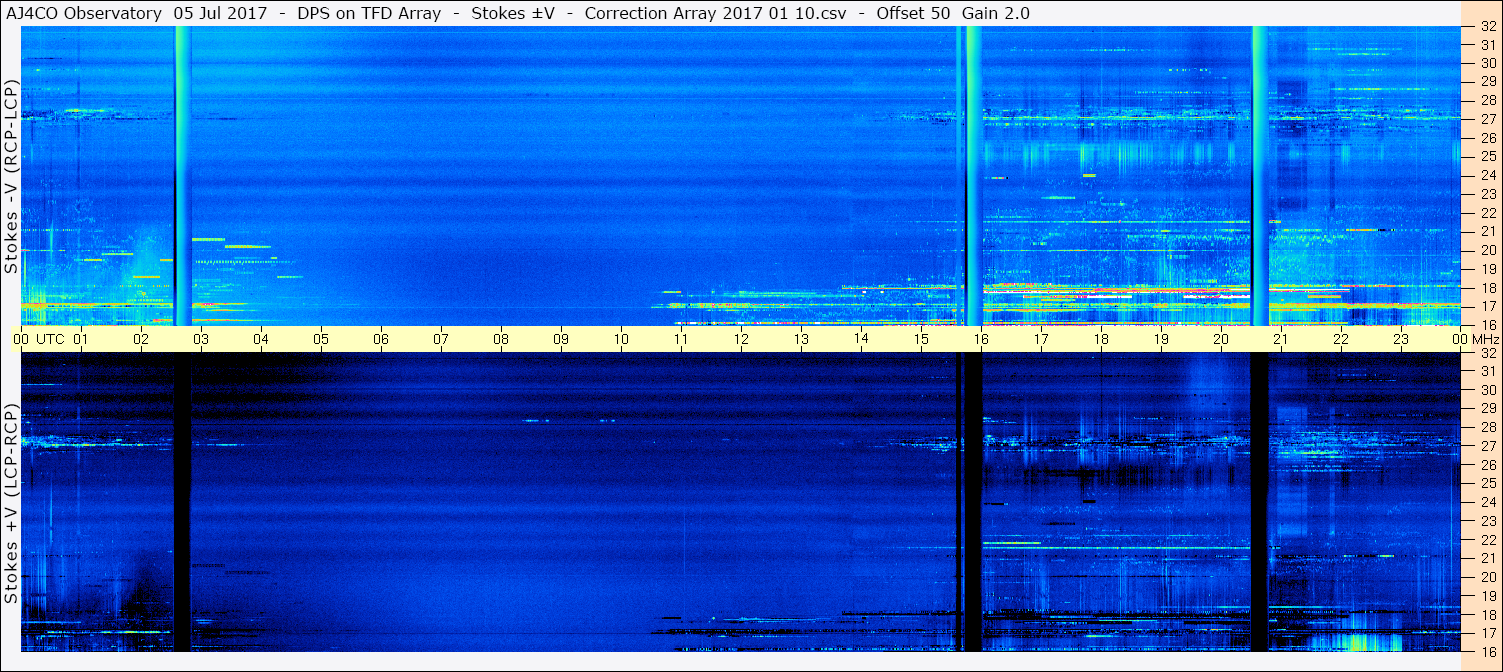The width and height of the screenshot is (1503, 672).
Task: Click 16 MHz tick in Stokes +V panel
Action: click(x=1487, y=651)
